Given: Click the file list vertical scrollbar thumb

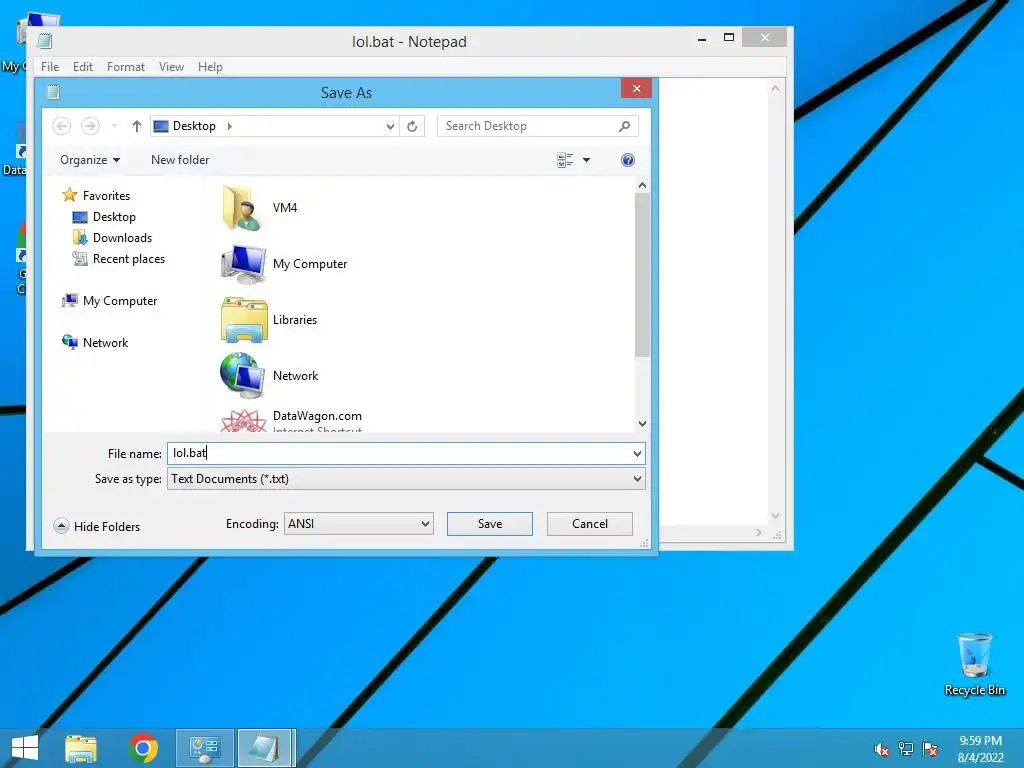Looking at the screenshot, I should [x=642, y=274].
